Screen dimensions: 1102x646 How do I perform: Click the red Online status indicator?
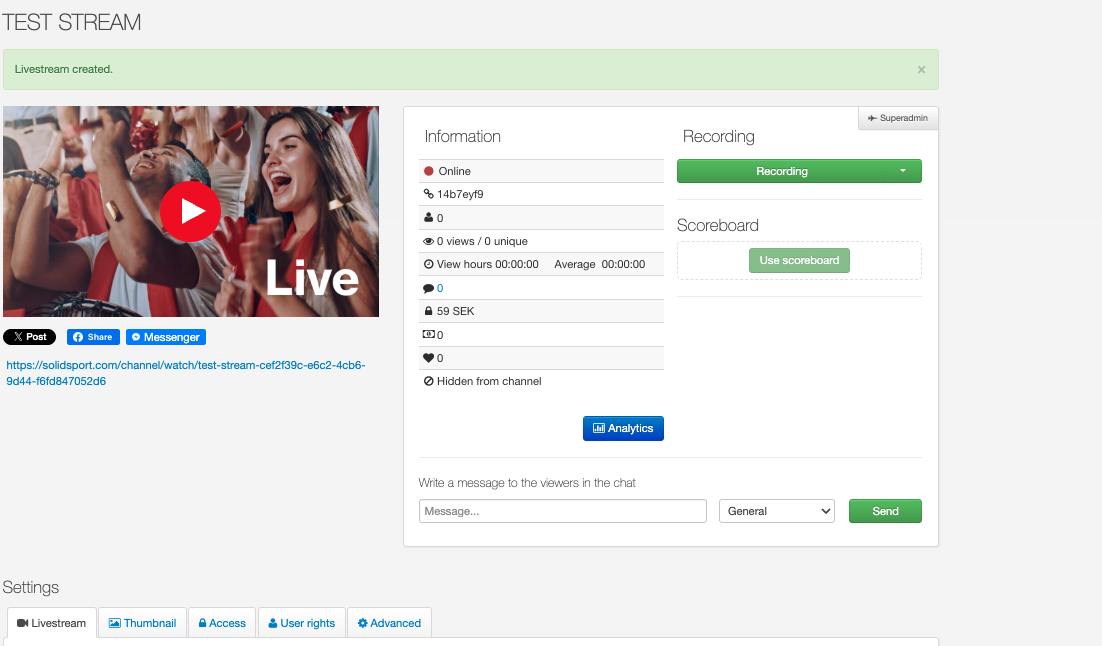[429, 171]
